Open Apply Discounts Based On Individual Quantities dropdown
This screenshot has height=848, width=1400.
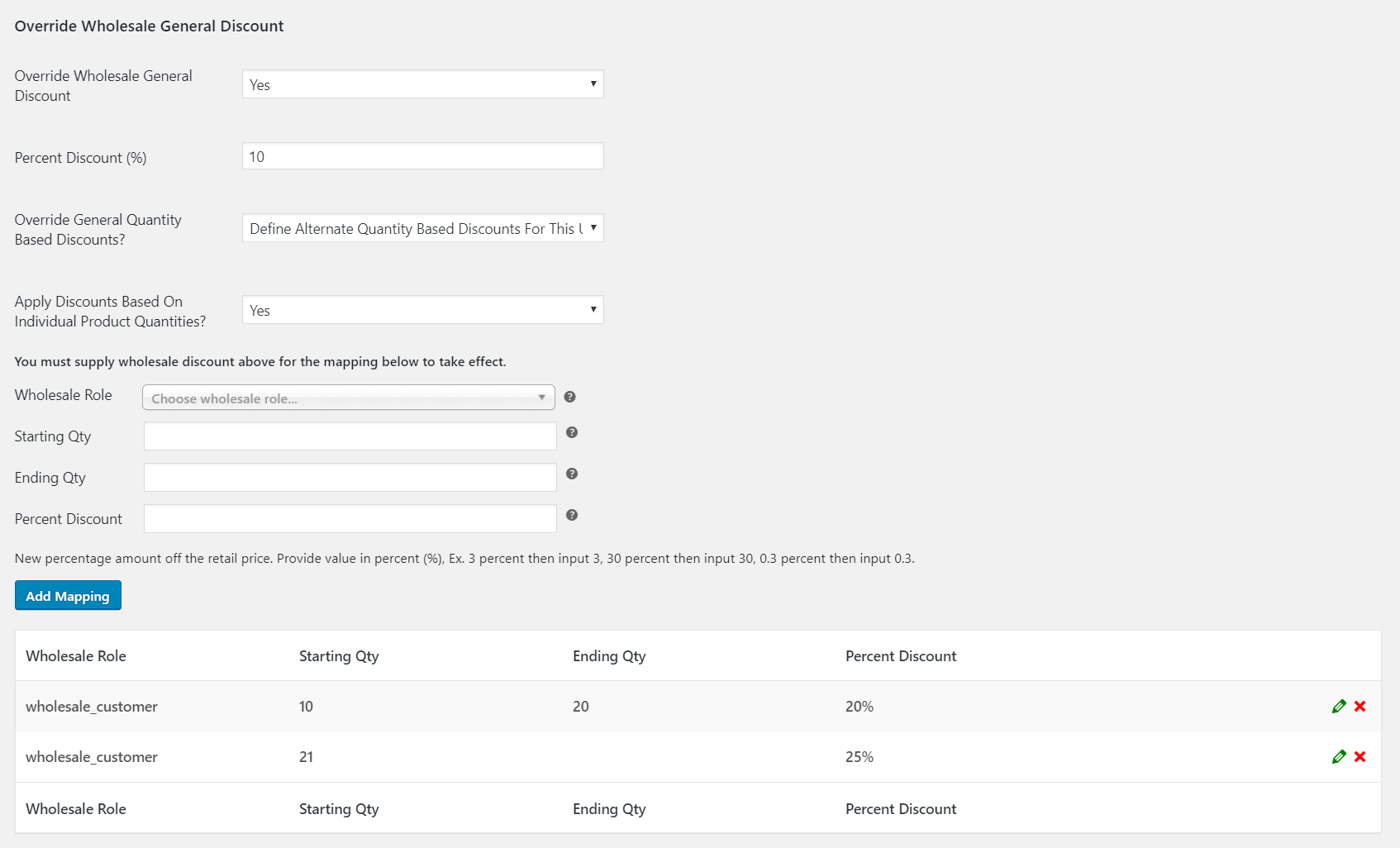[x=422, y=310]
